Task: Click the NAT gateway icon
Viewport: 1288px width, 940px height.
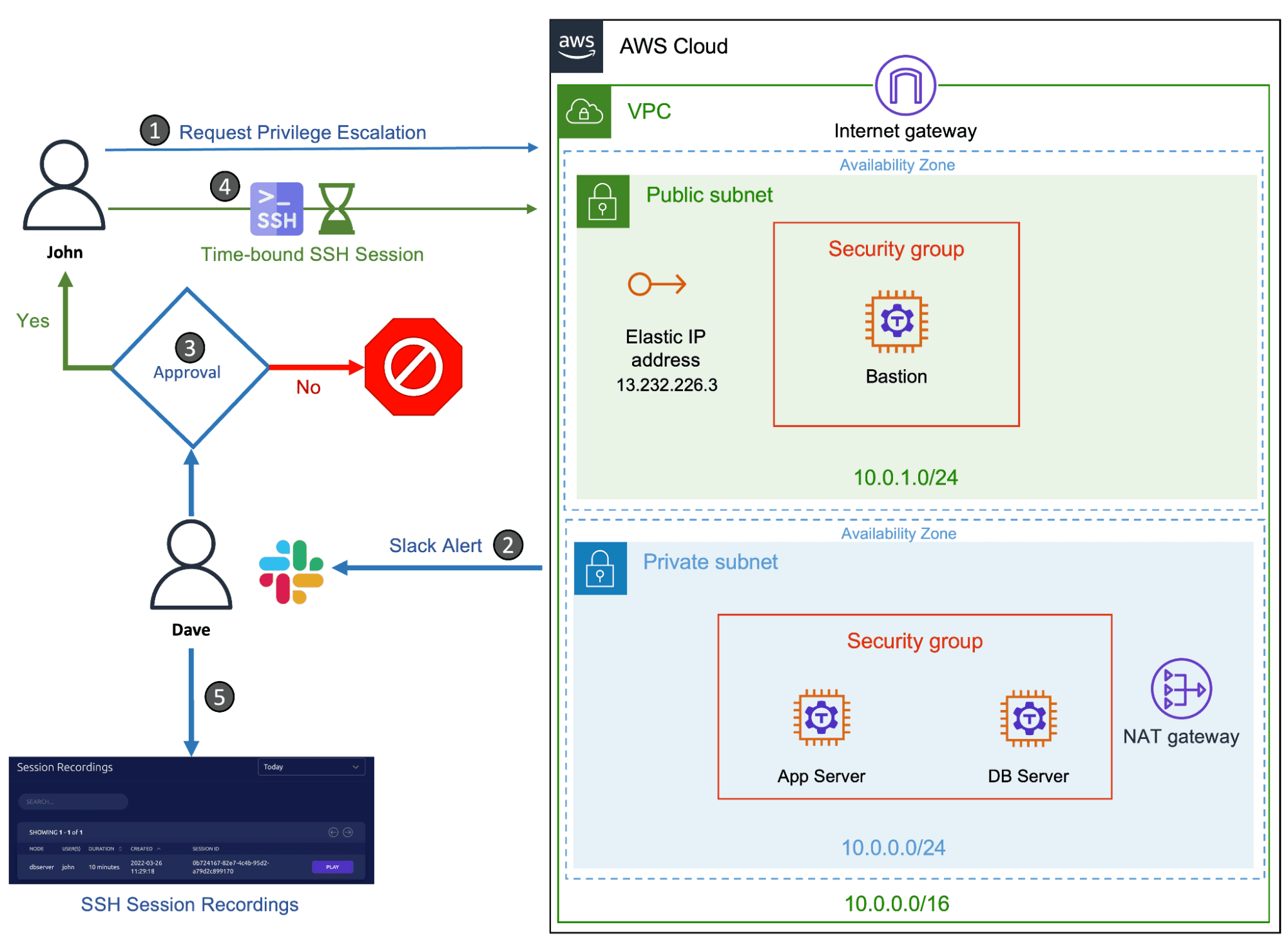Action: [1180, 689]
